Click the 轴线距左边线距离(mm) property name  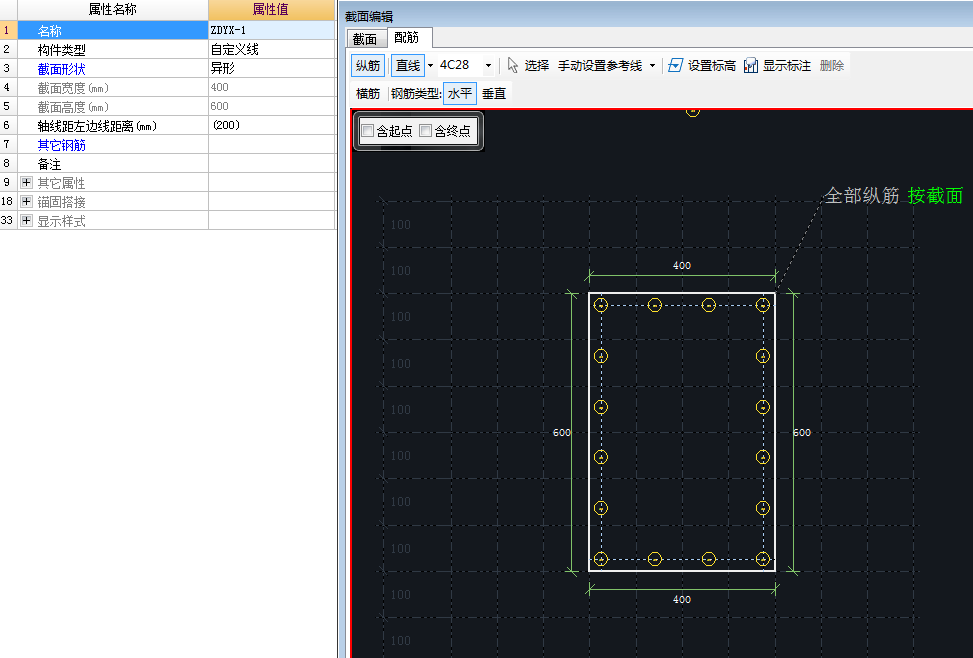pos(97,126)
